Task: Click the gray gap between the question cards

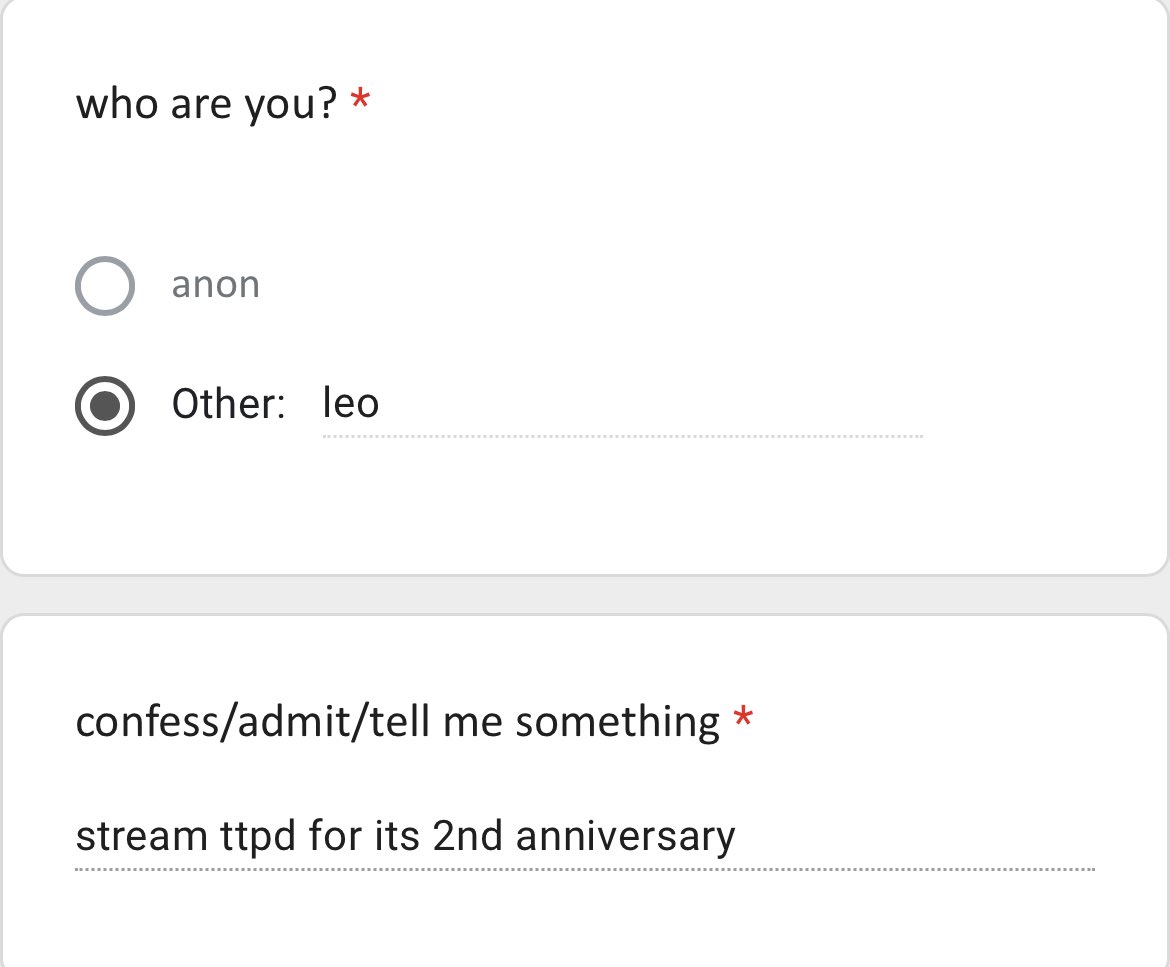Action: pos(585,595)
